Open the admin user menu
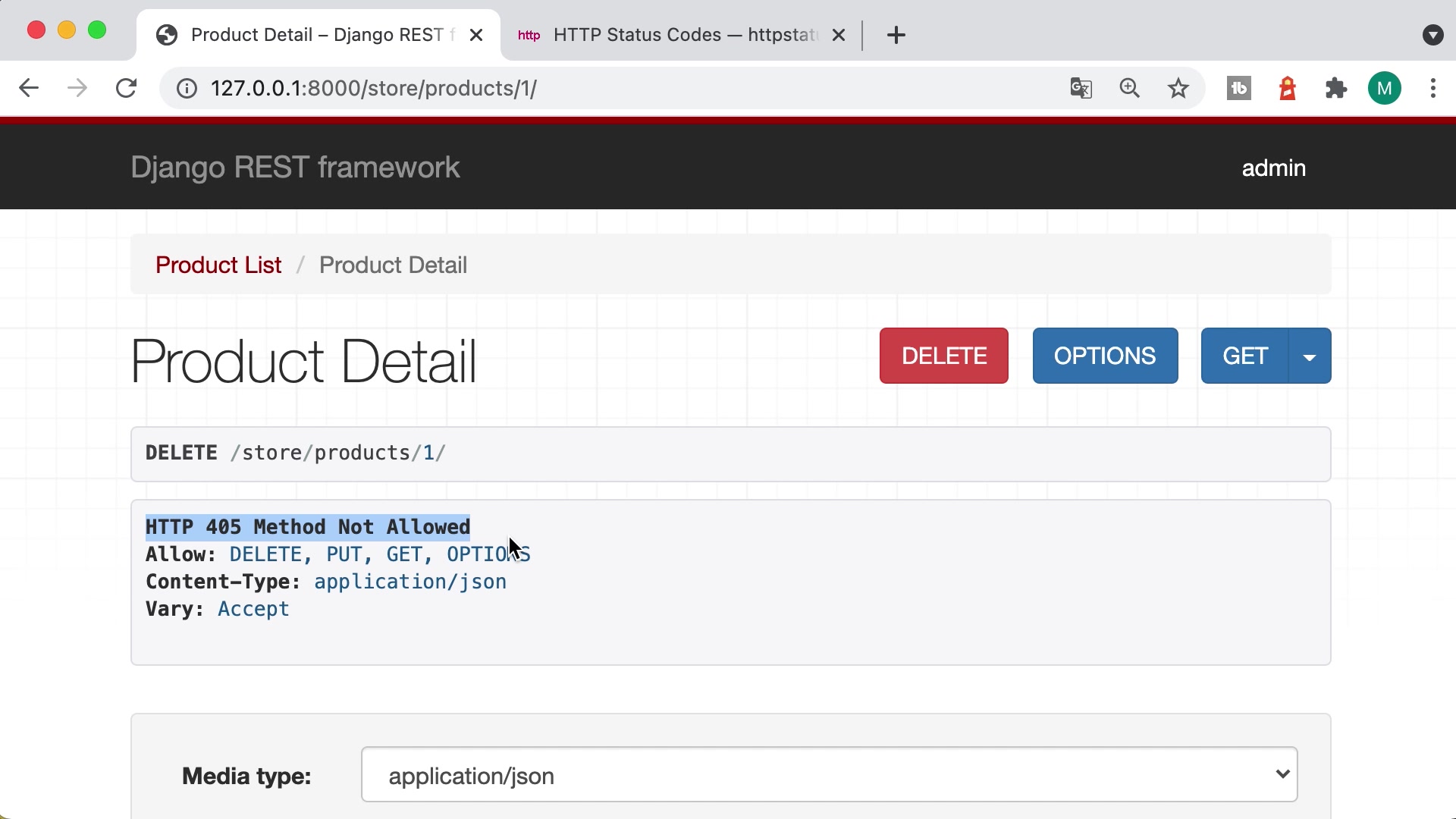The image size is (1456, 819). [1274, 168]
